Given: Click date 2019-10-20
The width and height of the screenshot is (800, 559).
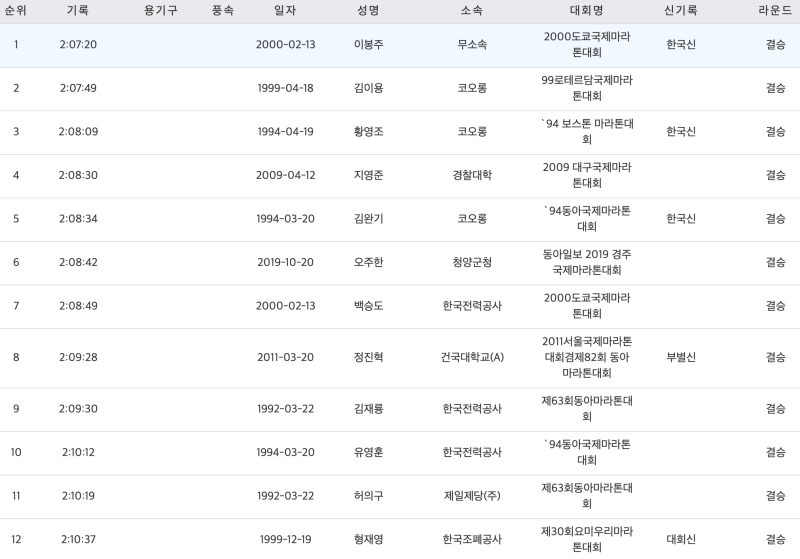Looking at the screenshot, I should [x=286, y=262].
